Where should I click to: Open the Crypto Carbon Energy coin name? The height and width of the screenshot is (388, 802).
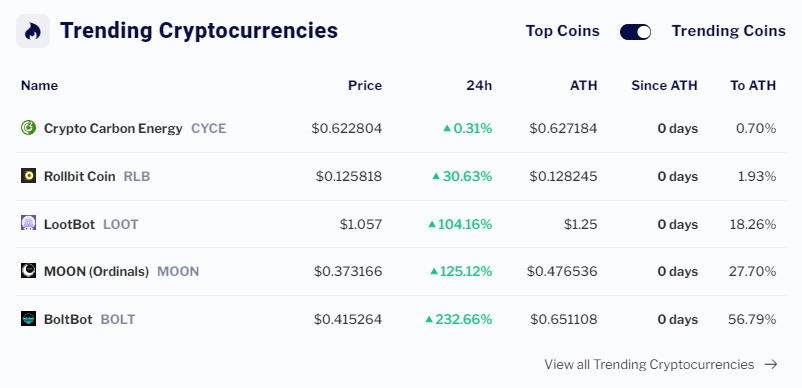point(113,128)
